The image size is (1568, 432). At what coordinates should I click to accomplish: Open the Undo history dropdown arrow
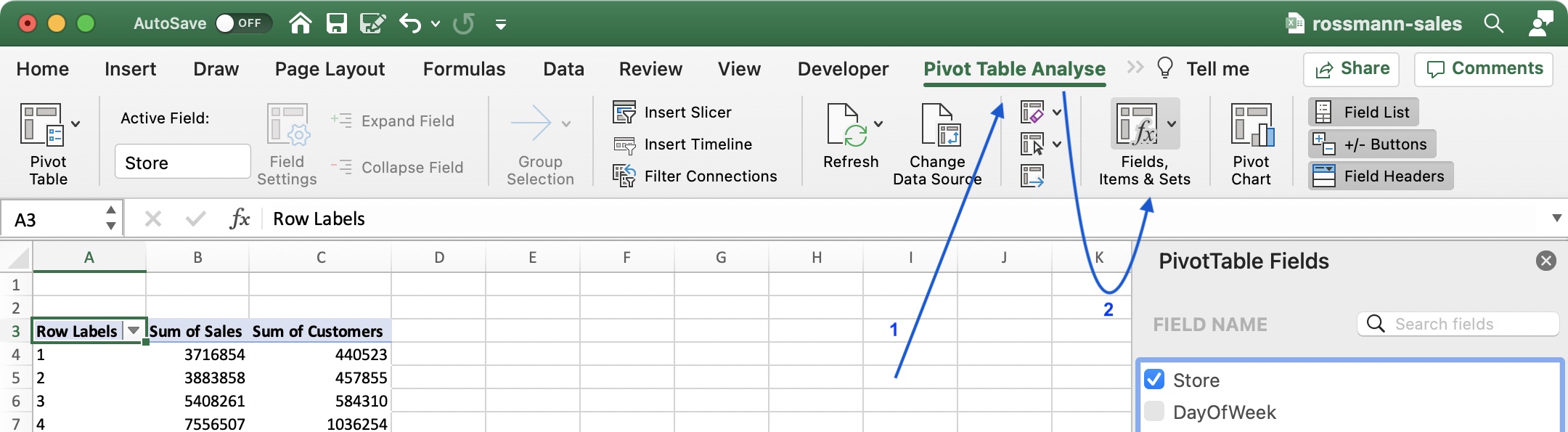[436, 24]
